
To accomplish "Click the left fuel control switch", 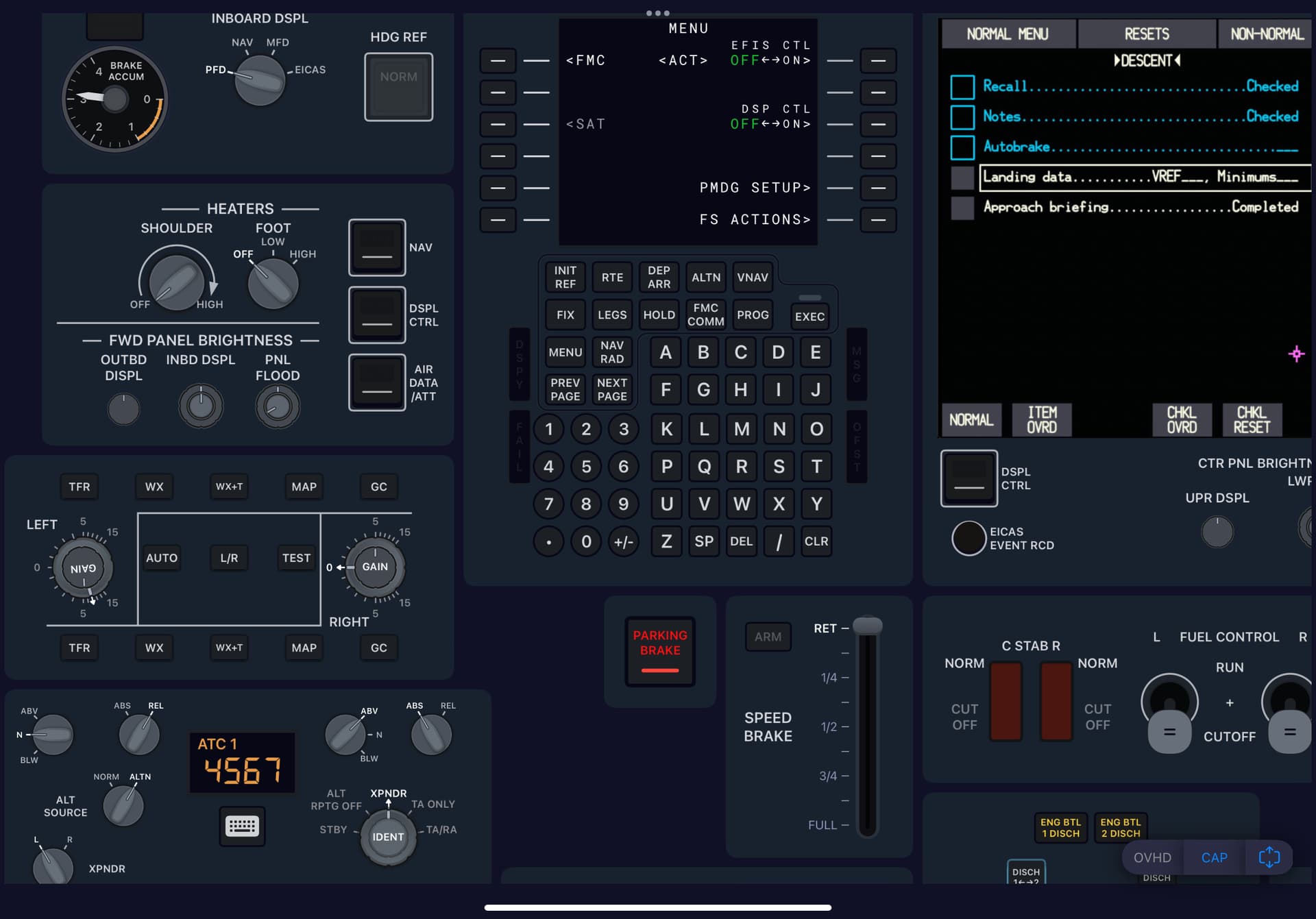I will pos(1169,714).
